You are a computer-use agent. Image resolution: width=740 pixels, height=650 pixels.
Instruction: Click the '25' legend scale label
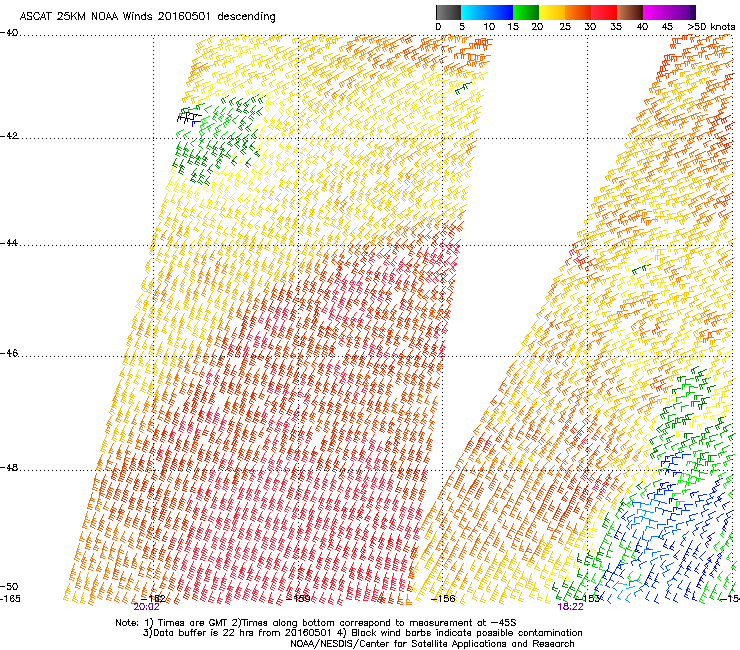565,27
